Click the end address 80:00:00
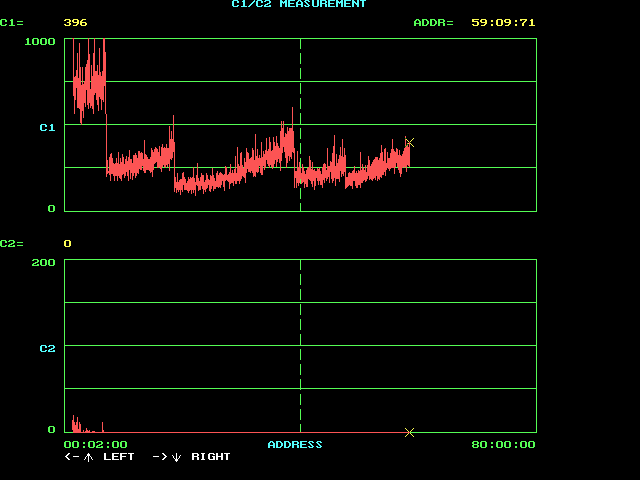640x480 pixels. pos(503,444)
